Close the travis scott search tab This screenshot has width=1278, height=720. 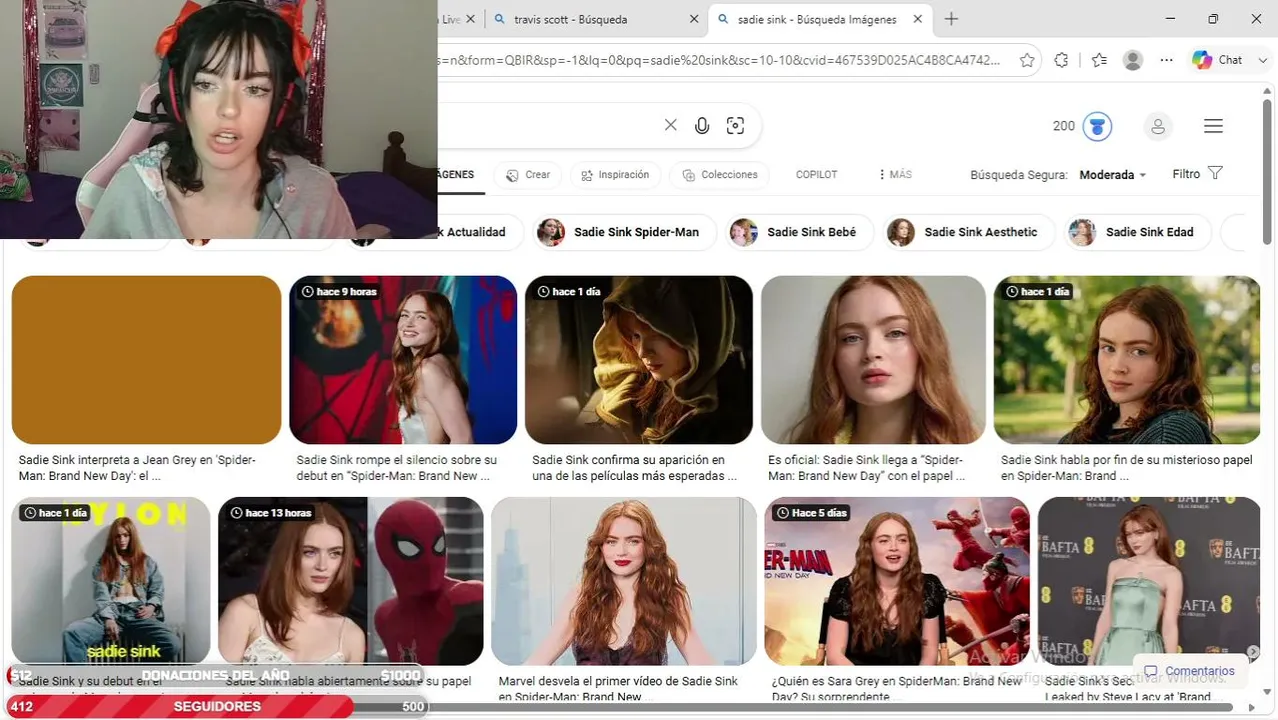pyautogui.click(x=694, y=19)
